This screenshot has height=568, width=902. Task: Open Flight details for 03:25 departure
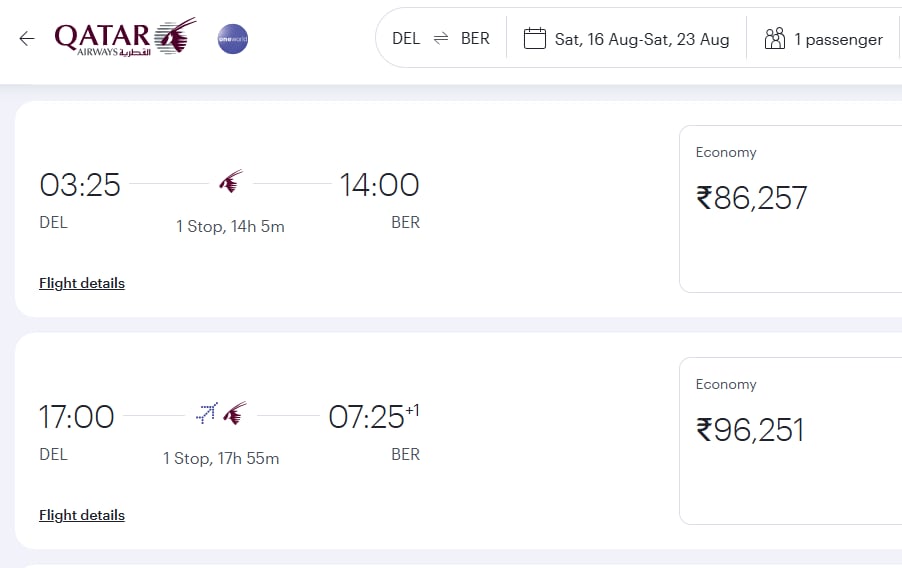click(82, 283)
